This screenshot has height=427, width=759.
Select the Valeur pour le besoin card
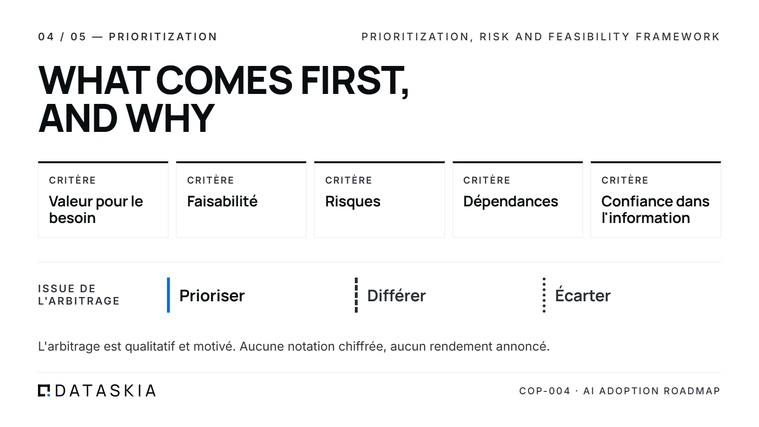(103, 199)
